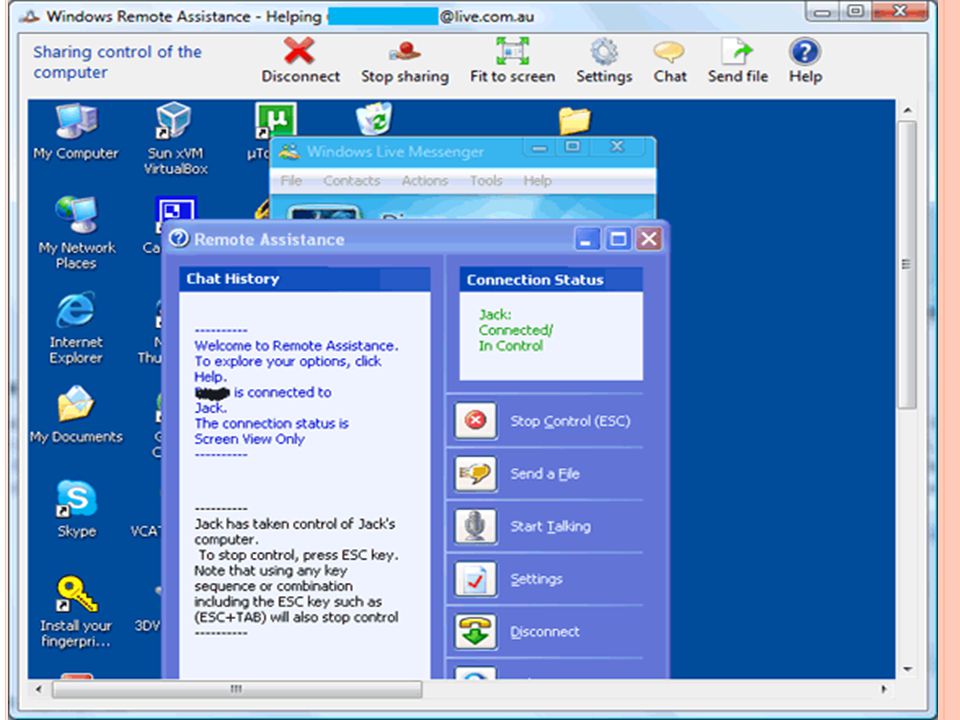Click the Send a File icon button

475,473
